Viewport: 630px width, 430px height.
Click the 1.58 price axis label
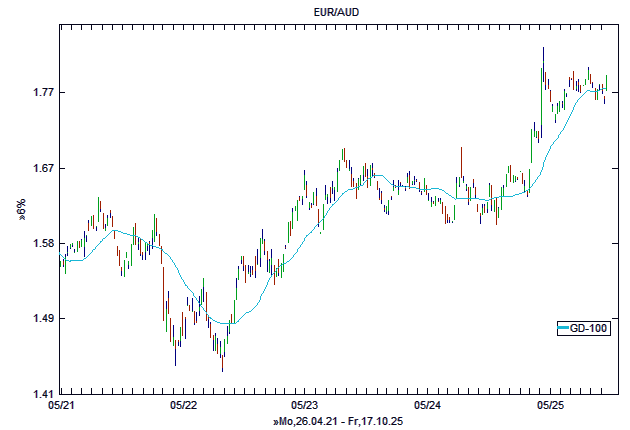(x=40, y=244)
